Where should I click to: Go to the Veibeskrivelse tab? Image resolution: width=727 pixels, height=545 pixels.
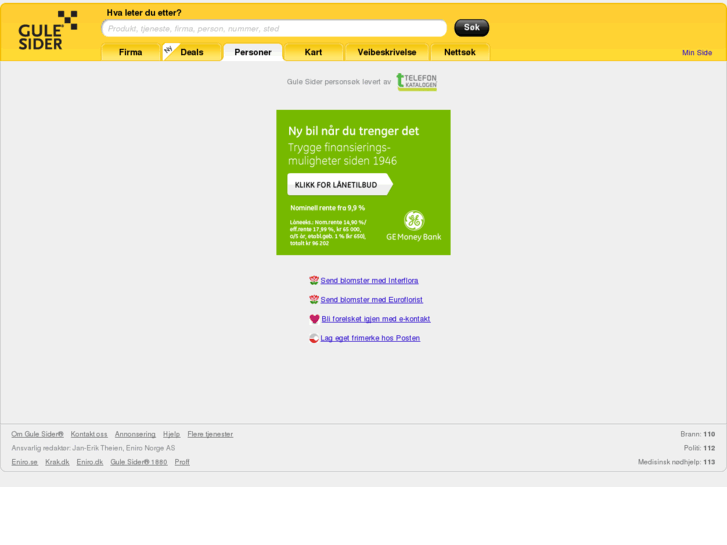pos(387,52)
